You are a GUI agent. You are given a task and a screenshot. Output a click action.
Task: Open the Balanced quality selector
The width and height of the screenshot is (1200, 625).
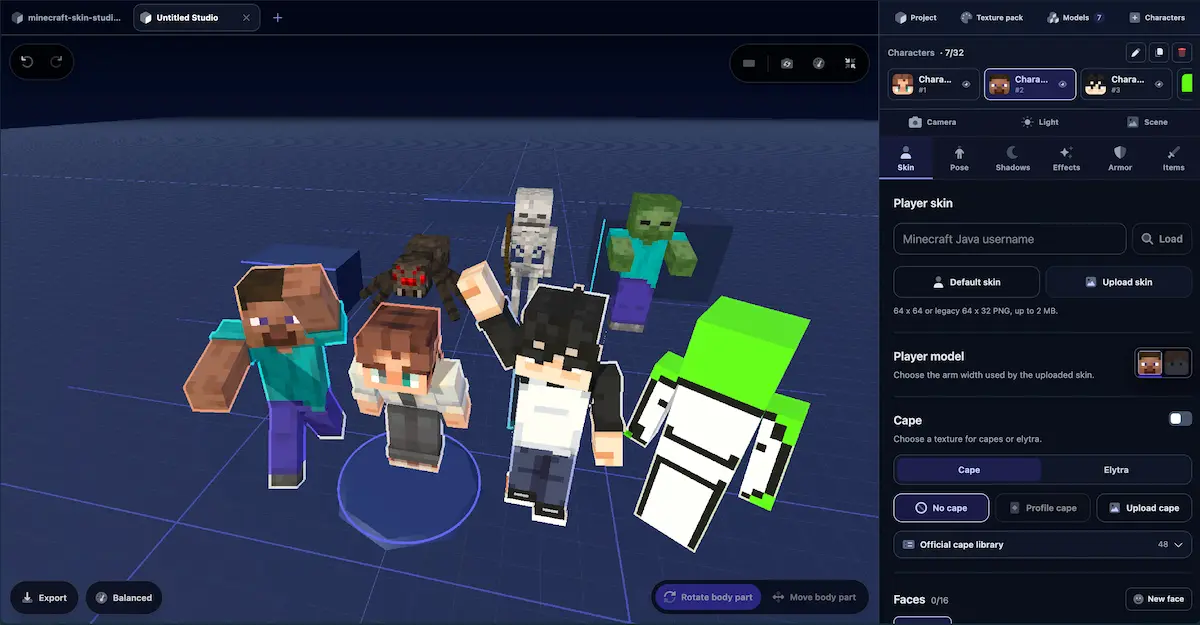(x=124, y=598)
